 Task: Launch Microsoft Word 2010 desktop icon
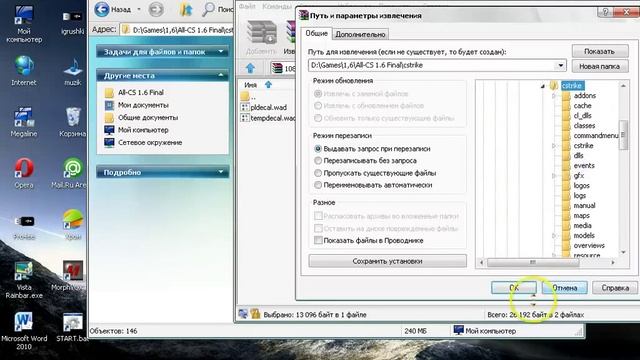point(24,331)
